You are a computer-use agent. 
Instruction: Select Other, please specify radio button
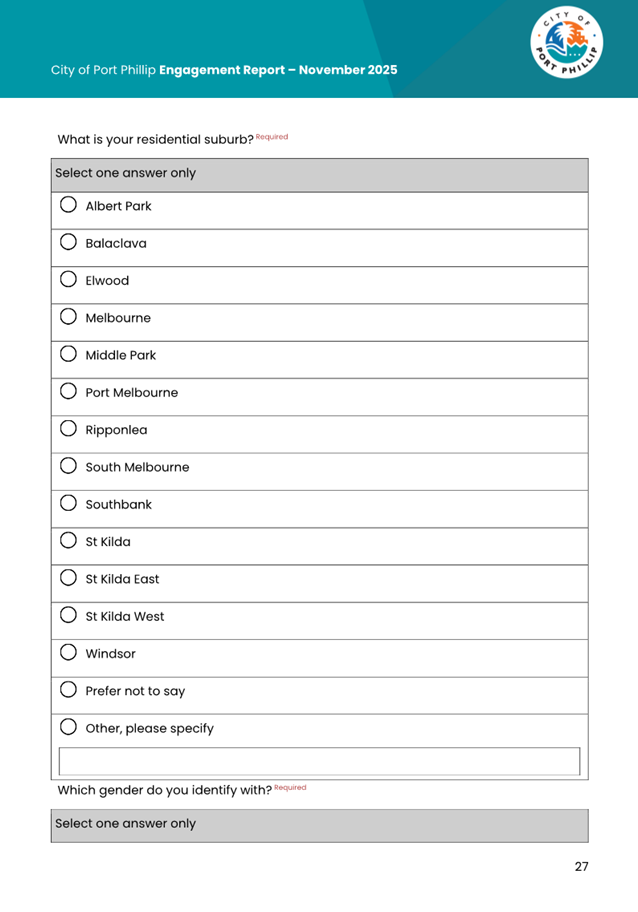[x=69, y=728]
